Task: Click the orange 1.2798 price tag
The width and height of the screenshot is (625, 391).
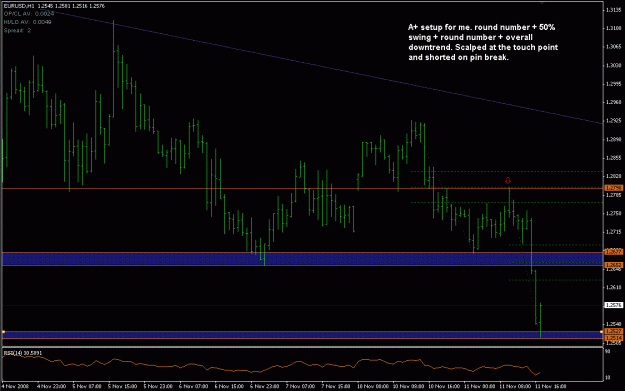Action: click(614, 188)
